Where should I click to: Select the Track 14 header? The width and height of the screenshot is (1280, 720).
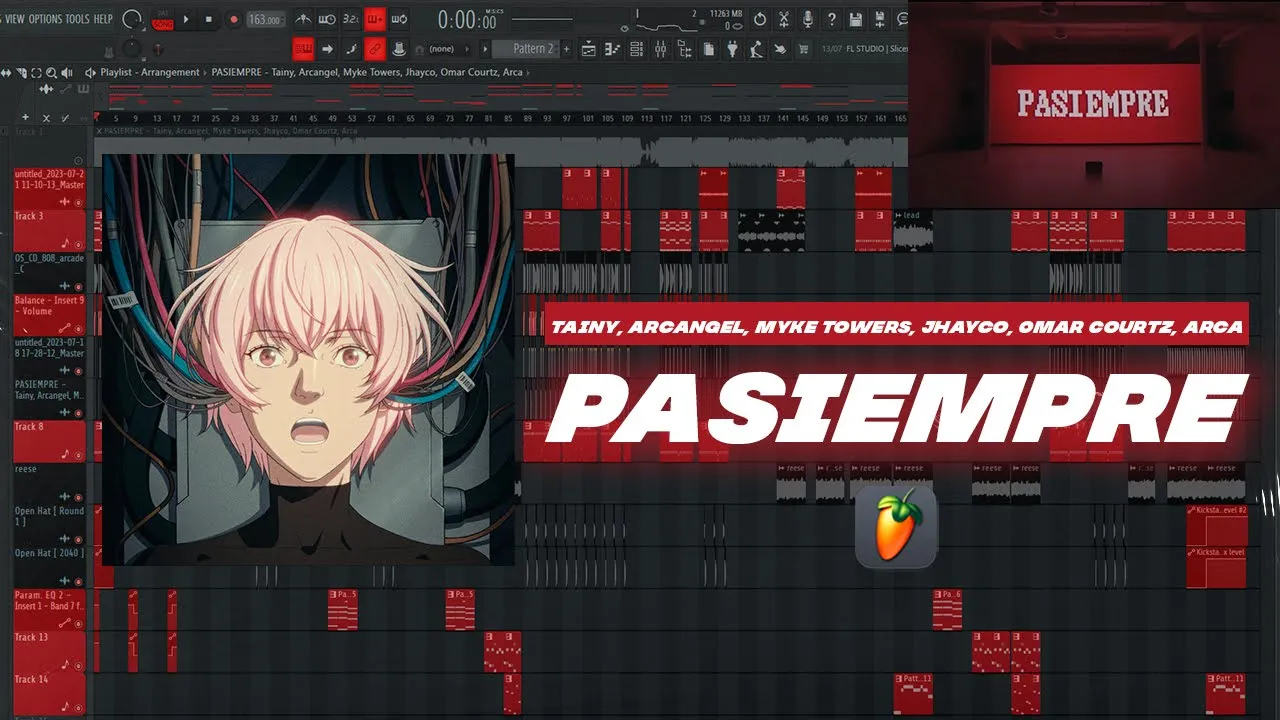pos(48,693)
